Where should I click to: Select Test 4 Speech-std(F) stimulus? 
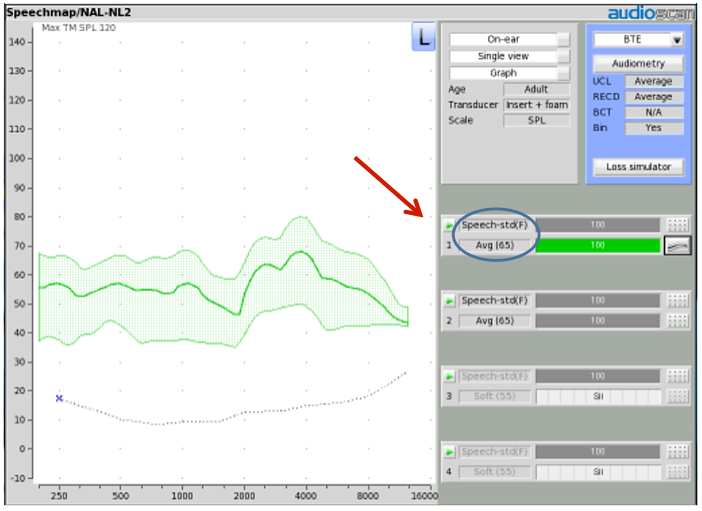coord(494,452)
